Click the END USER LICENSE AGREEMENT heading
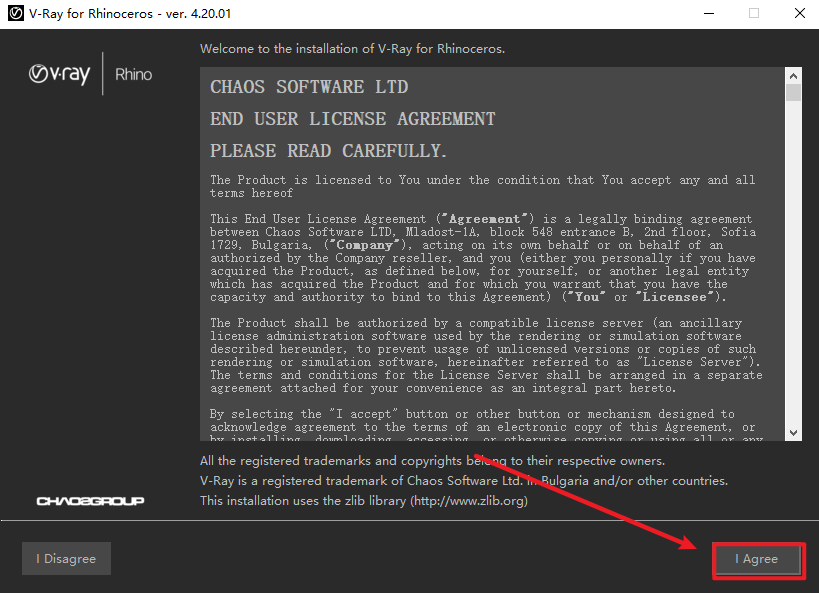Screen dimensions: 819x593 point(352,119)
